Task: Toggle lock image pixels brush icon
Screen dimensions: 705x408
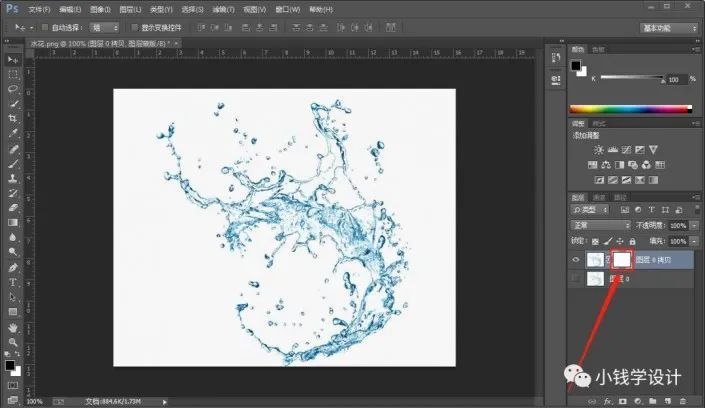Action: click(607, 242)
